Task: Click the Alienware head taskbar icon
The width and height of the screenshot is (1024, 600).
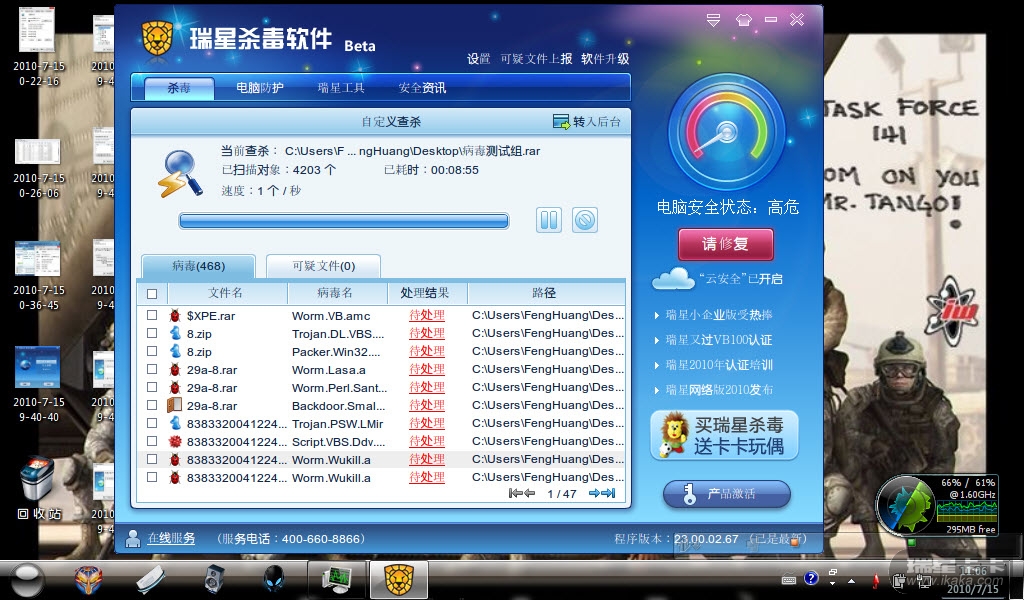Action: coord(274,580)
